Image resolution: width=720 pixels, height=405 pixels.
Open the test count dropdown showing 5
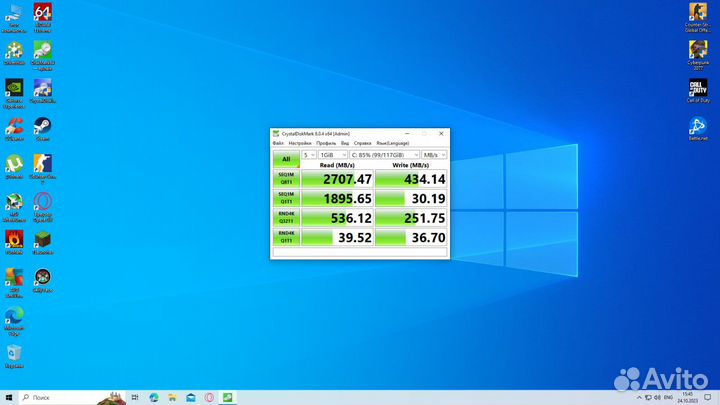[309, 155]
